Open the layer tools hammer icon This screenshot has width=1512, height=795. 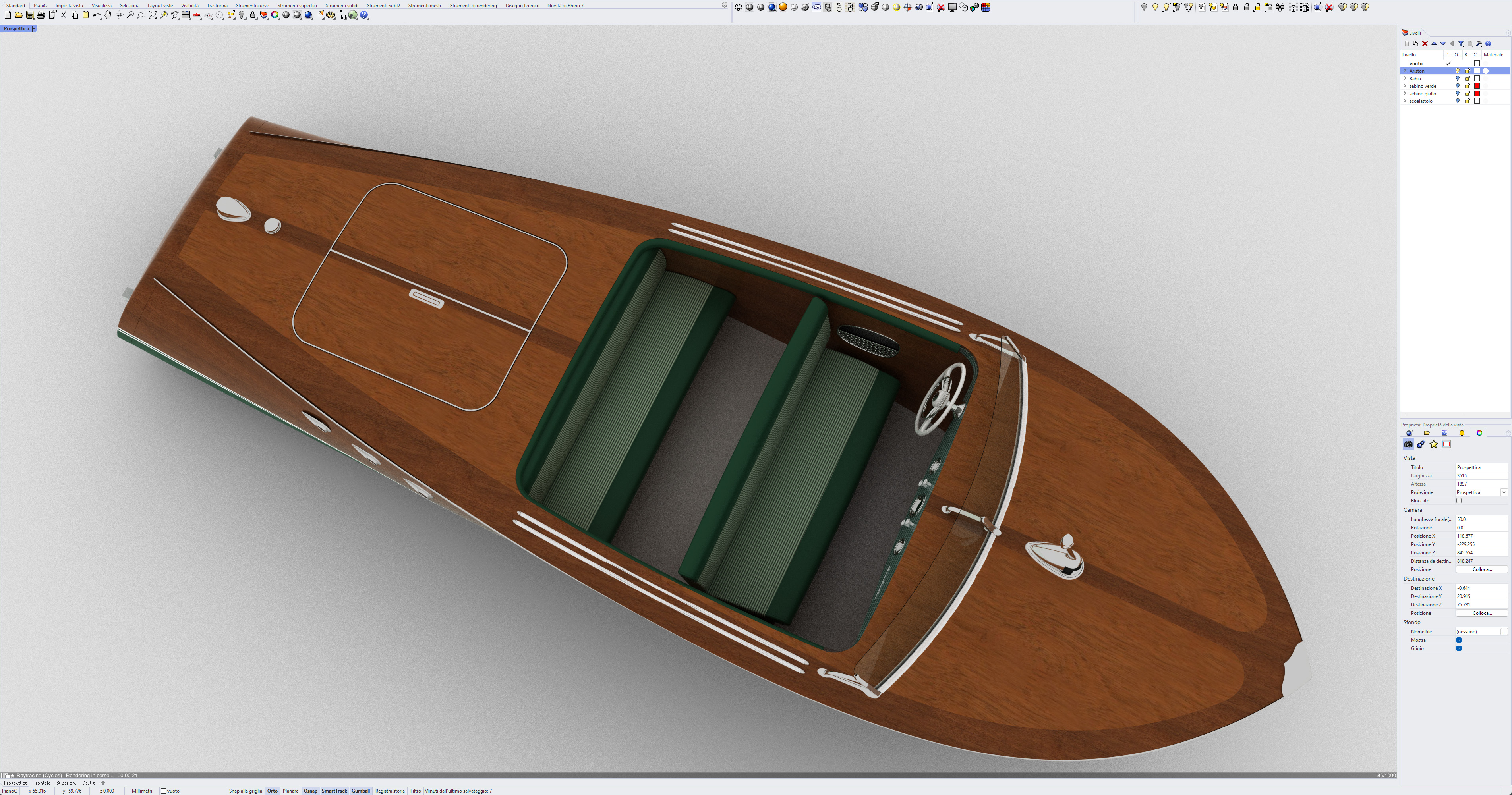pyautogui.click(x=1479, y=44)
